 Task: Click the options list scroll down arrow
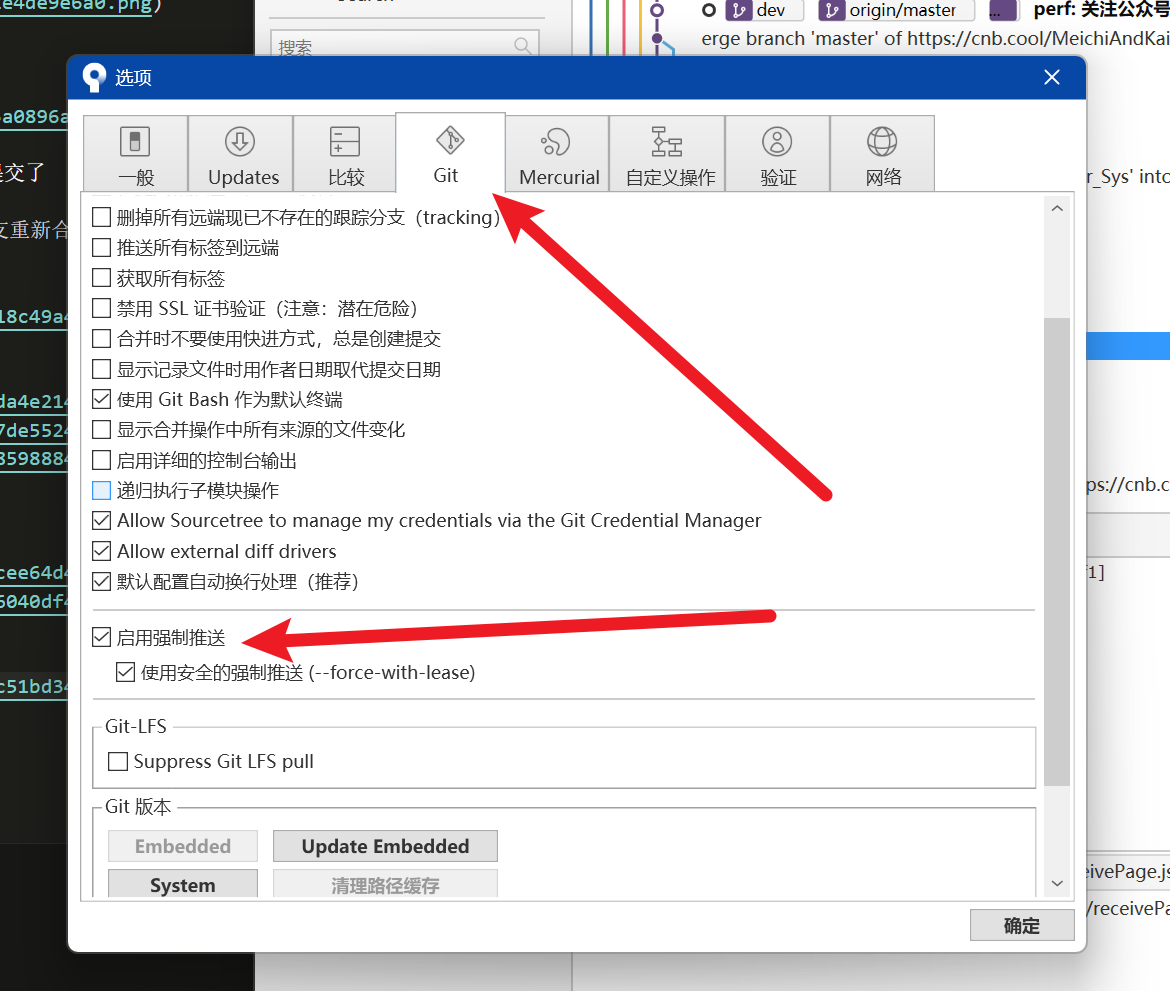coord(1057,884)
